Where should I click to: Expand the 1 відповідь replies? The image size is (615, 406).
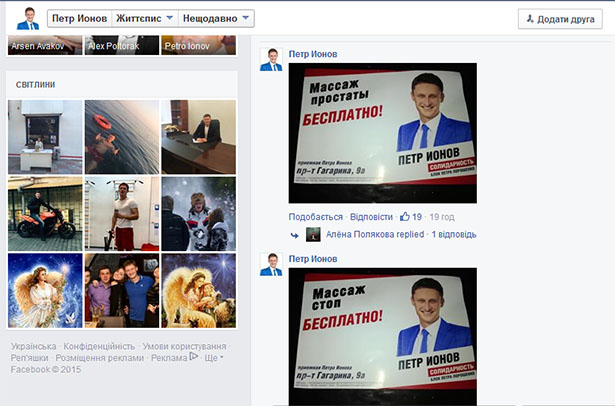454,235
